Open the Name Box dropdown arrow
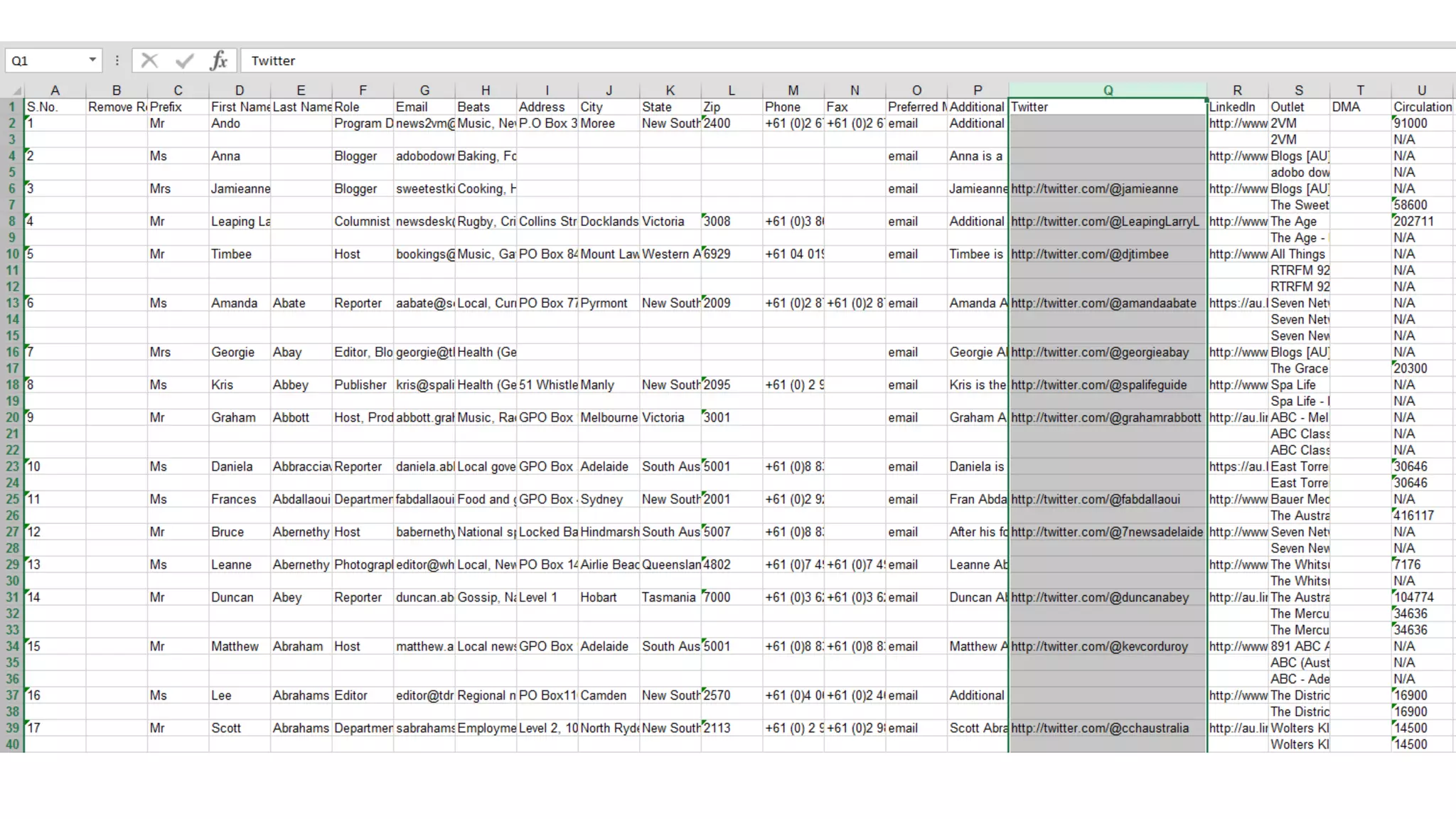1456x819 pixels. (x=92, y=60)
